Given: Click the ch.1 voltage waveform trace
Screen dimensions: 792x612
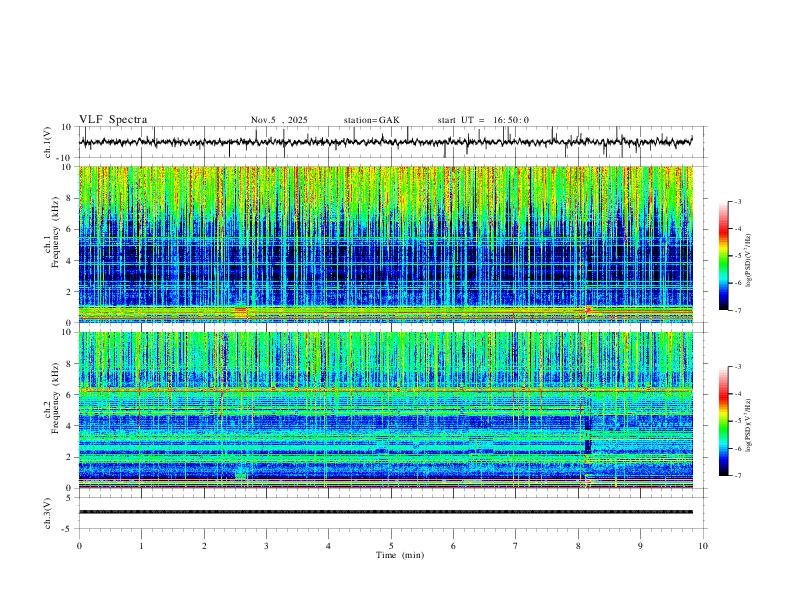Looking at the screenshot, I should [x=385, y=142].
